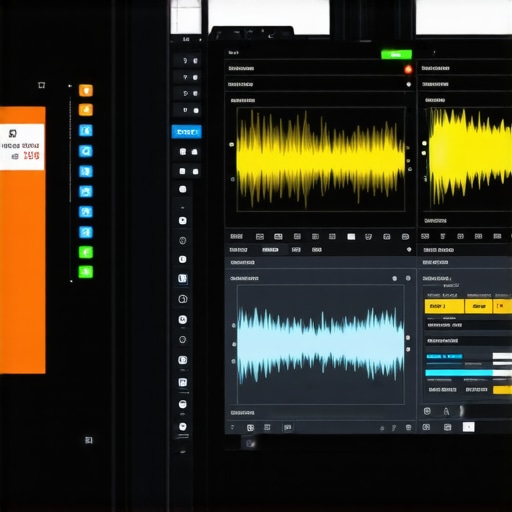Click the person-shaped icon near the right panel's bottom
This screenshot has height=512, width=512.
(x=446, y=412)
